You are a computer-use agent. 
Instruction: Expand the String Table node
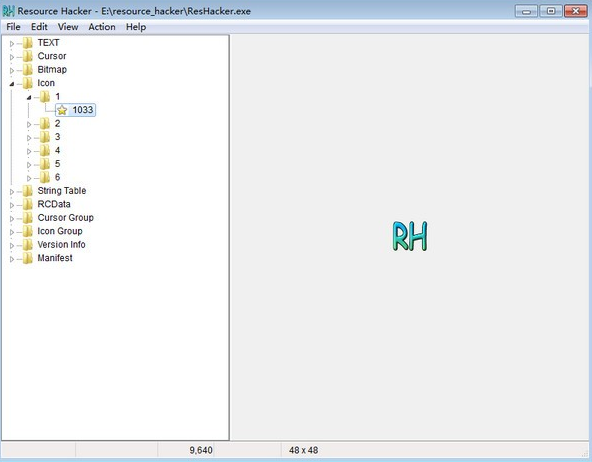(x=12, y=192)
